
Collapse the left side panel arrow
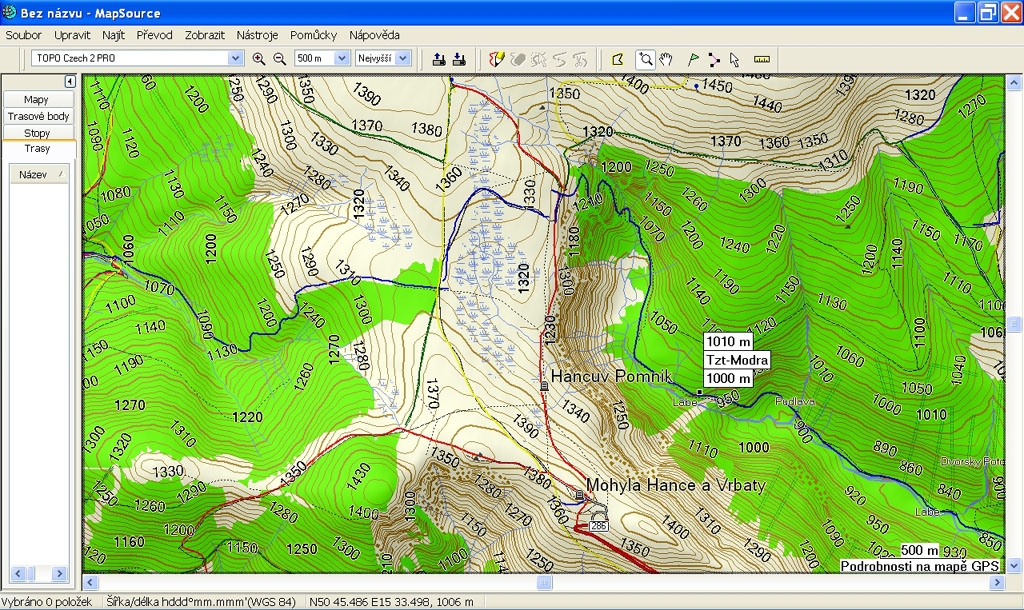[70, 81]
